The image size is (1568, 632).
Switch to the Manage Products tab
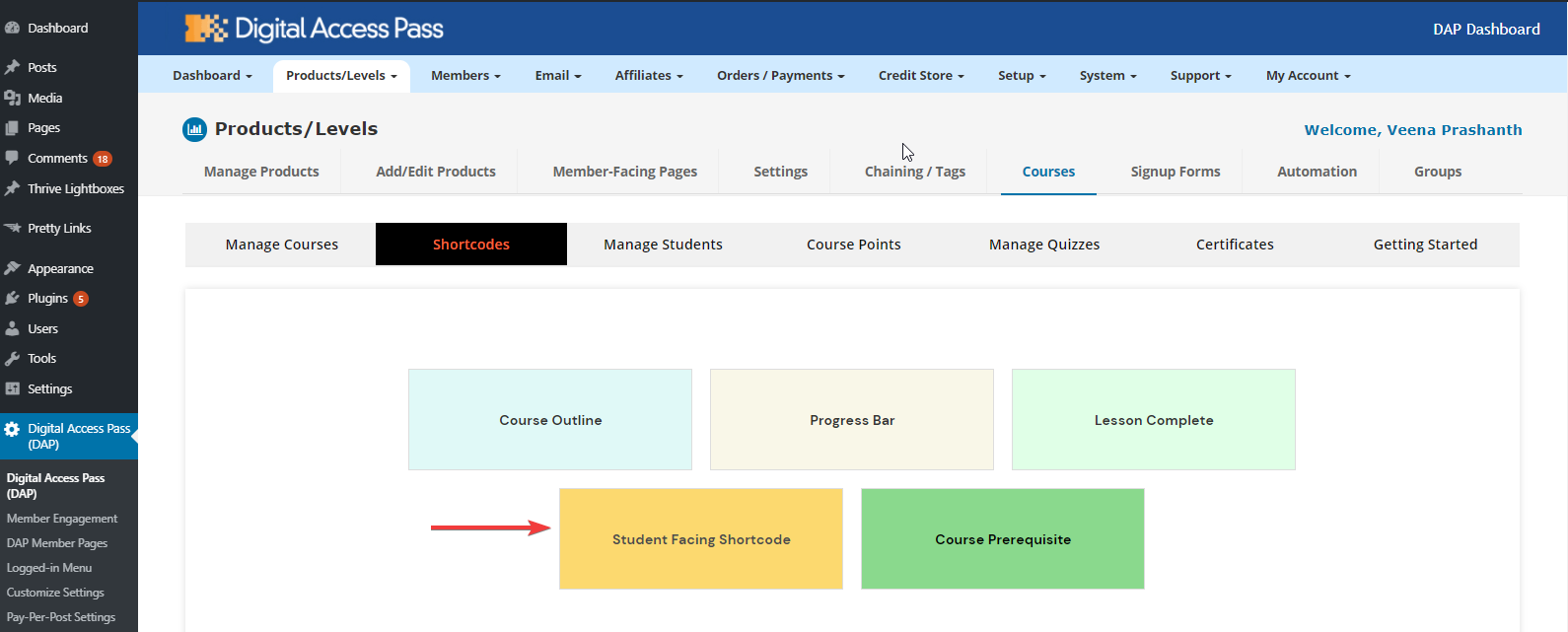[x=261, y=172]
